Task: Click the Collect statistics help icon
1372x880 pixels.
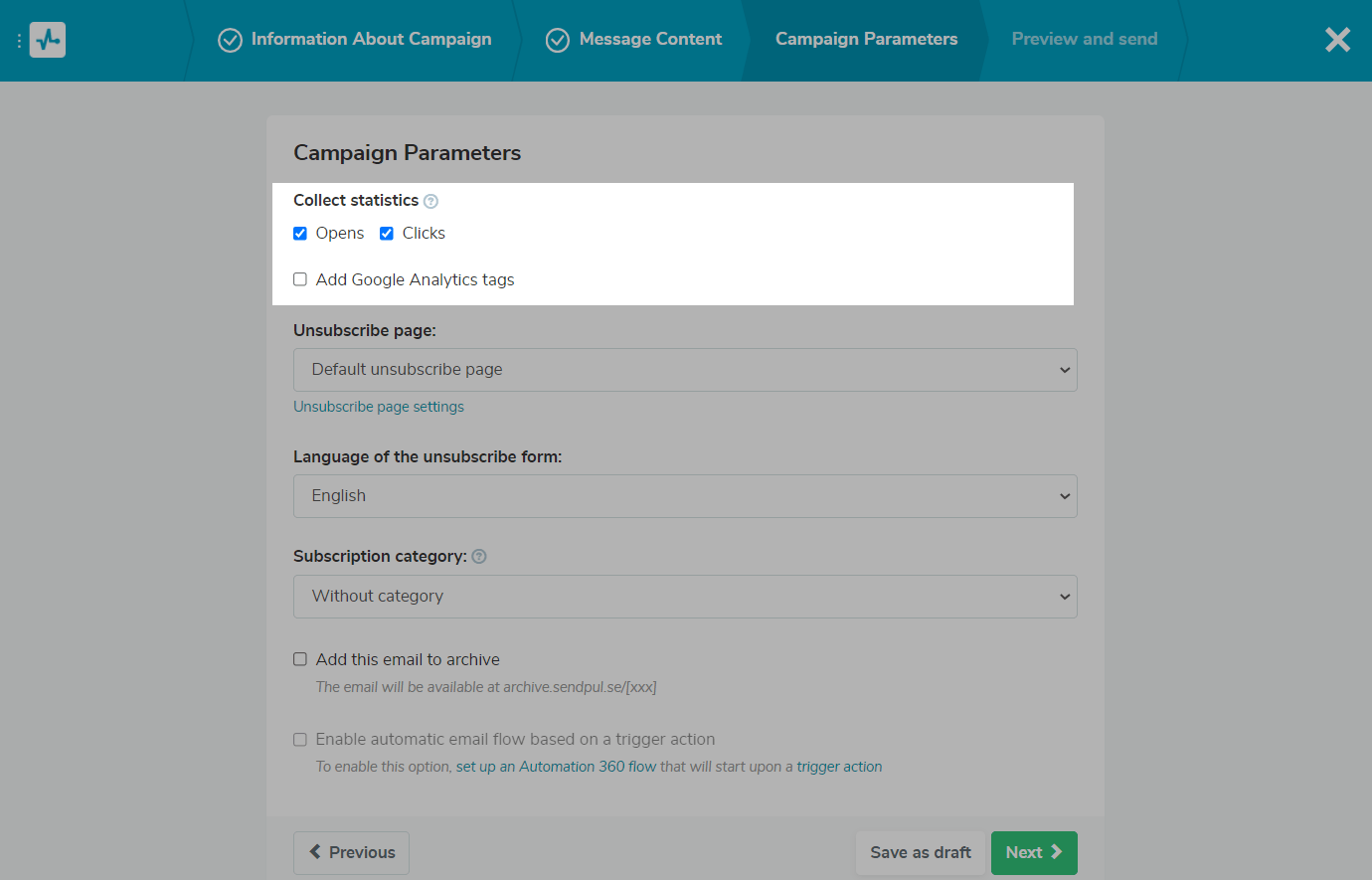Action: [x=430, y=201]
